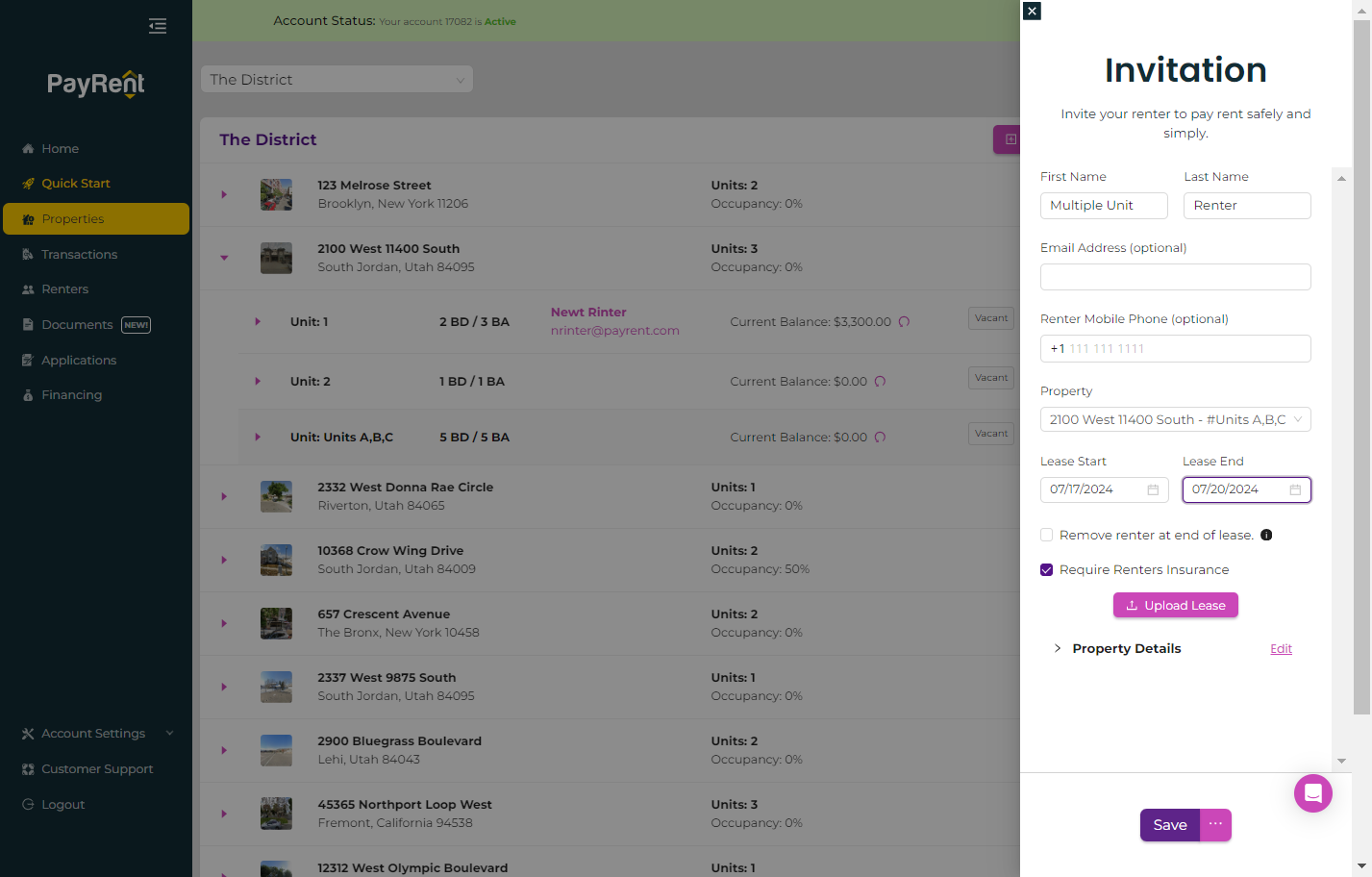Click the Upload Lease button
The height and width of the screenshot is (877, 1372).
coord(1175,605)
